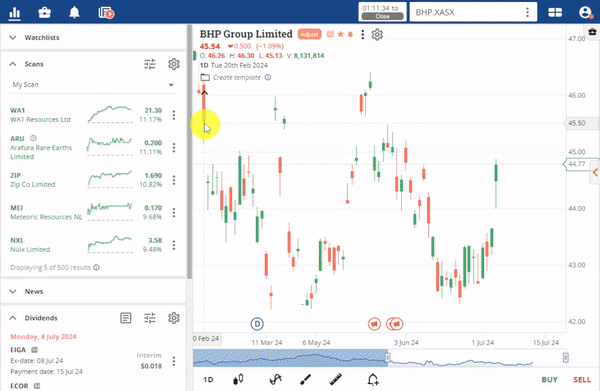Click the chart range navigator right handle
The image size is (600, 391).
(x=566, y=358)
